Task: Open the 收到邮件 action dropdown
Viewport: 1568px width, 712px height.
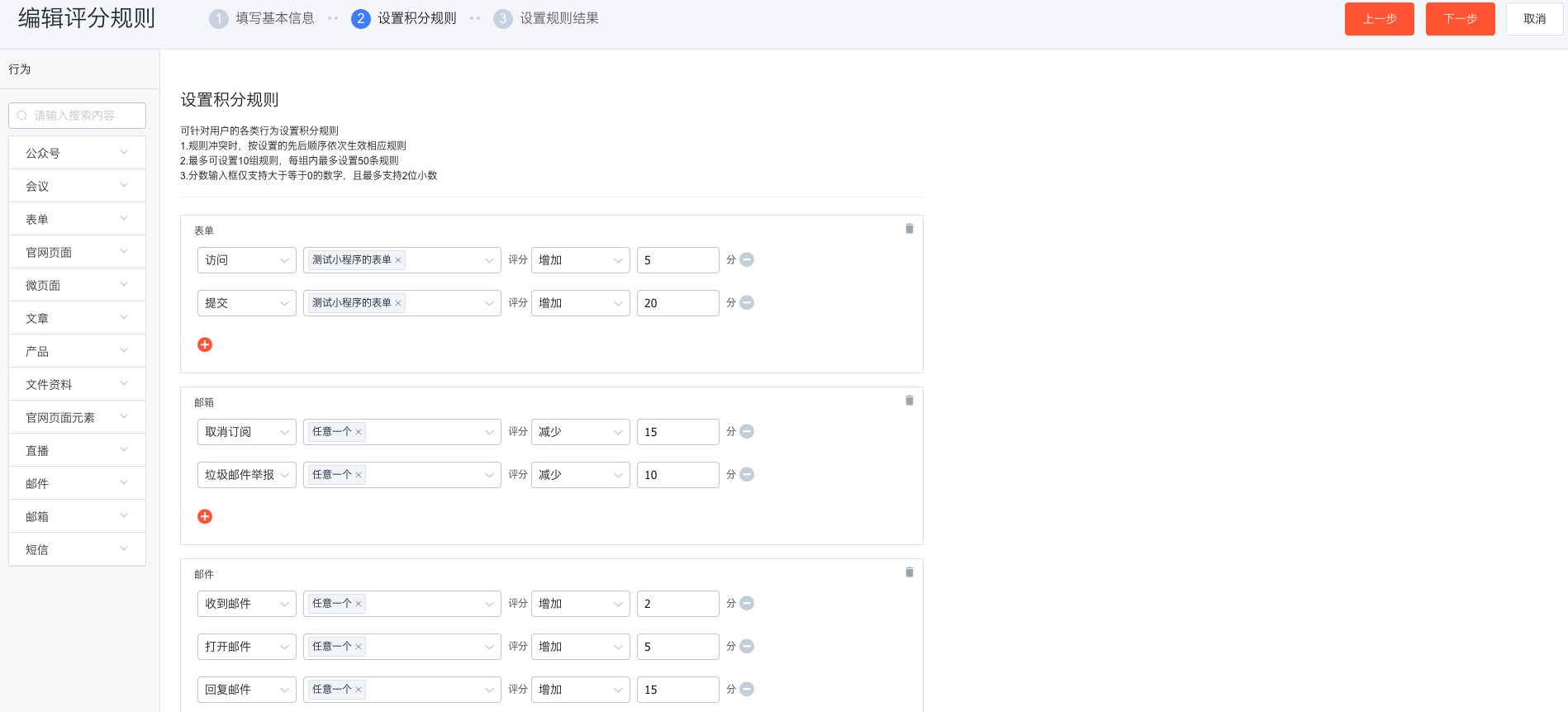Action: tap(247, 604)
